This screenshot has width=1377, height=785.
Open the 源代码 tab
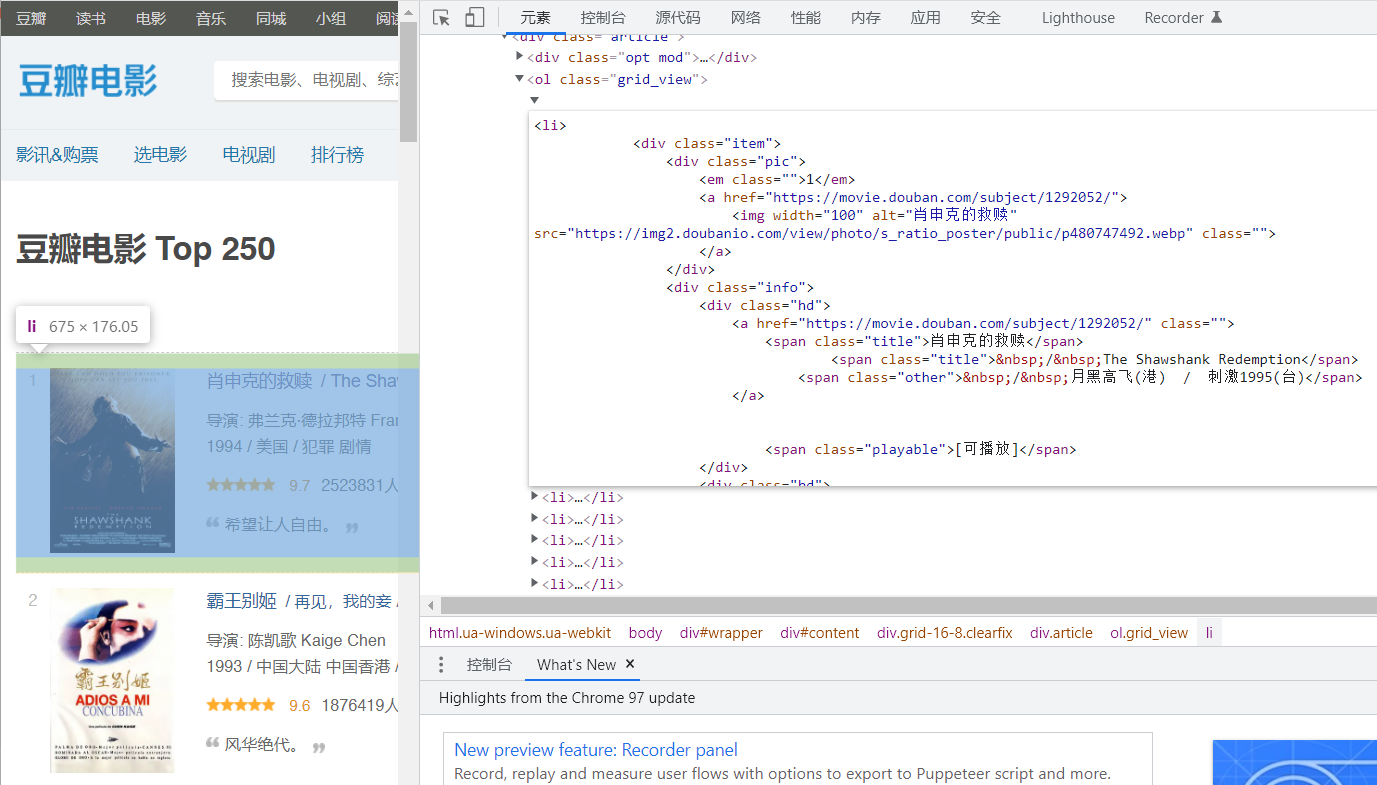pos(678,17)
